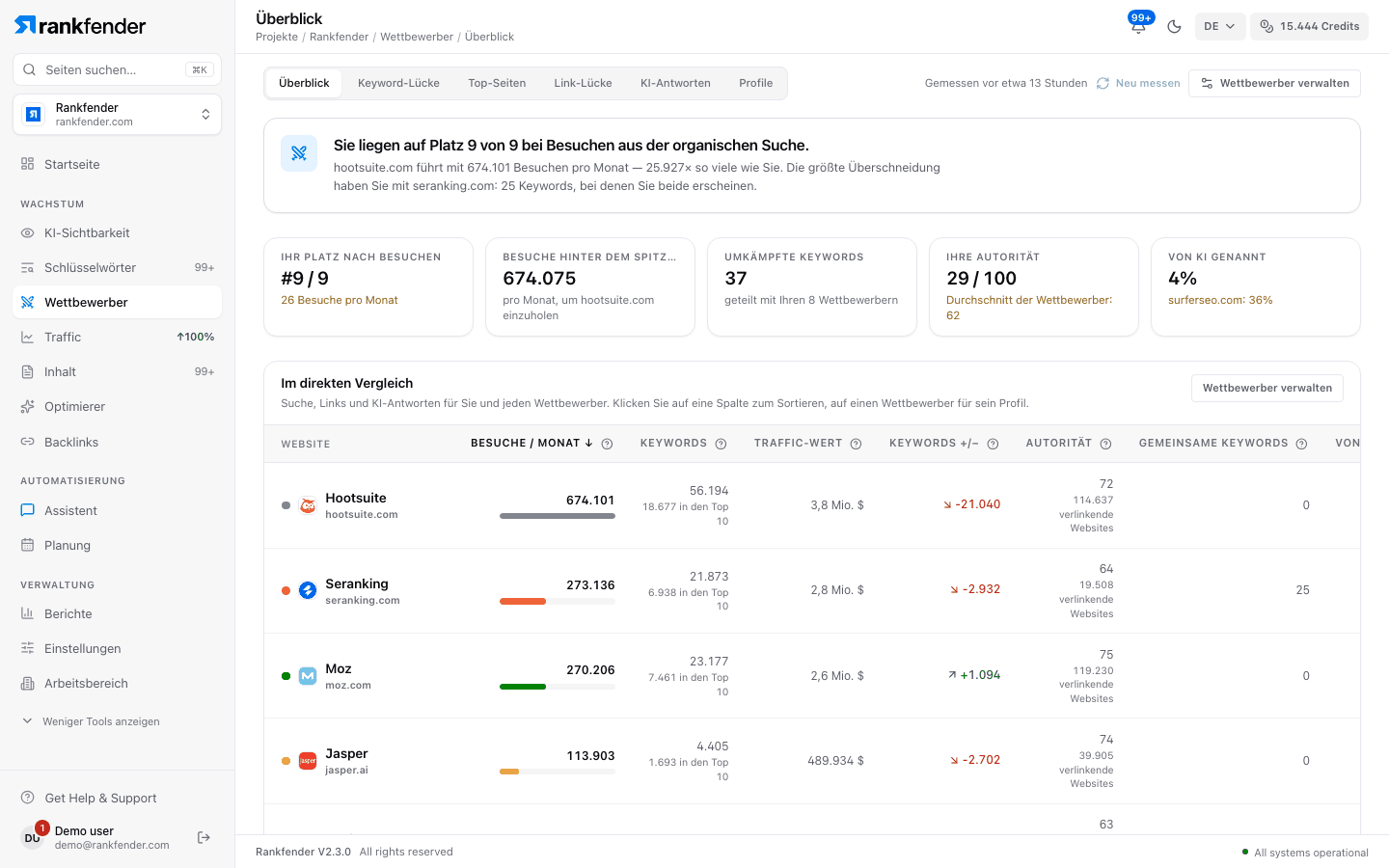Click 'Wettbewerber verwalten' in the comparison card

[x=1266, y=388]
